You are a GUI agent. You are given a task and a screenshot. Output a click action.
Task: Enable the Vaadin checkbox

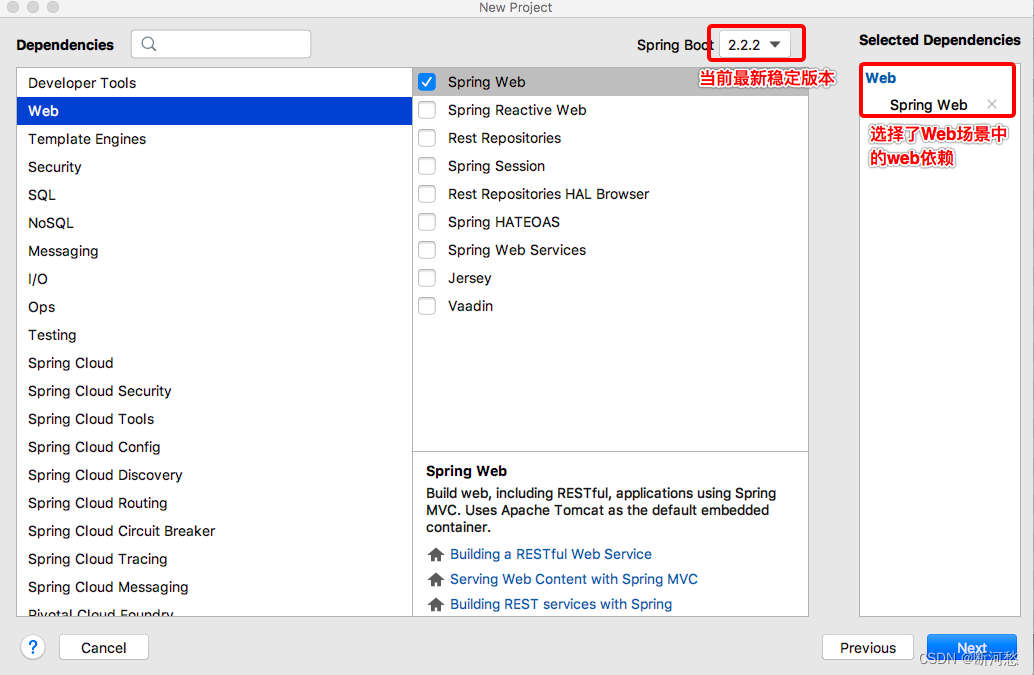coord(427,306)
